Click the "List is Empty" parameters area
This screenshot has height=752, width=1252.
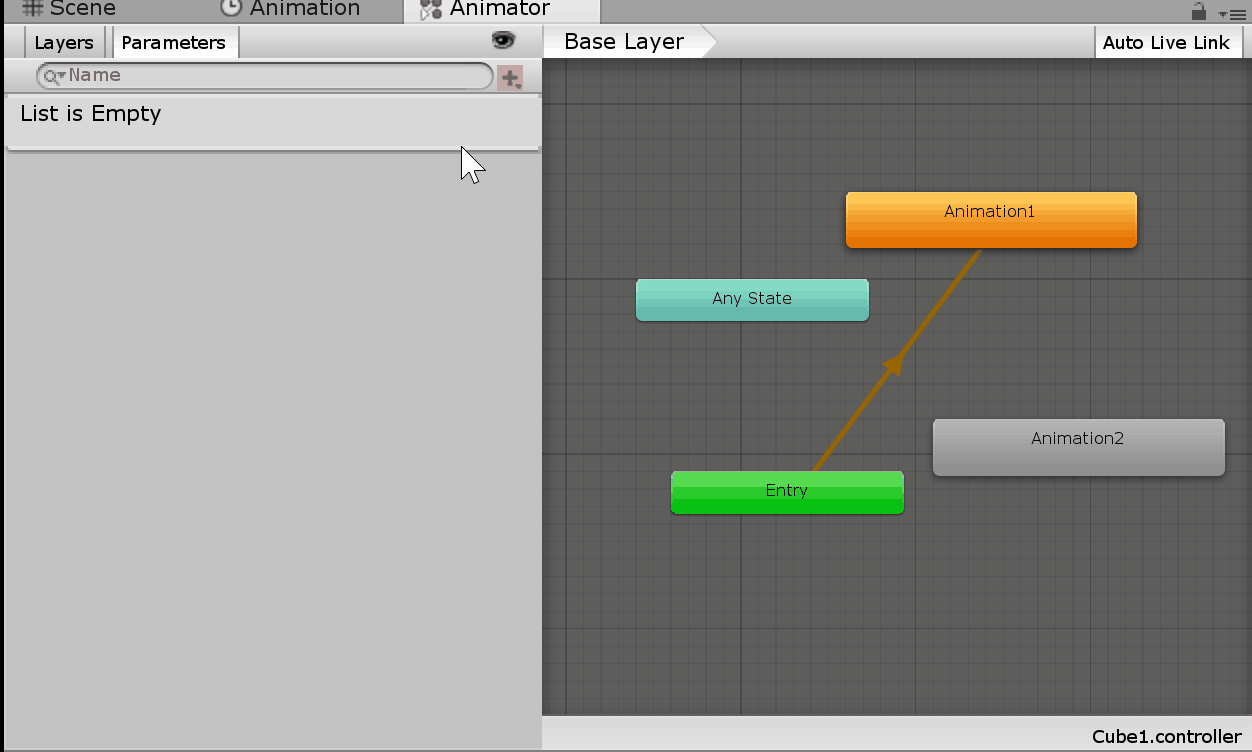point(91,114)
